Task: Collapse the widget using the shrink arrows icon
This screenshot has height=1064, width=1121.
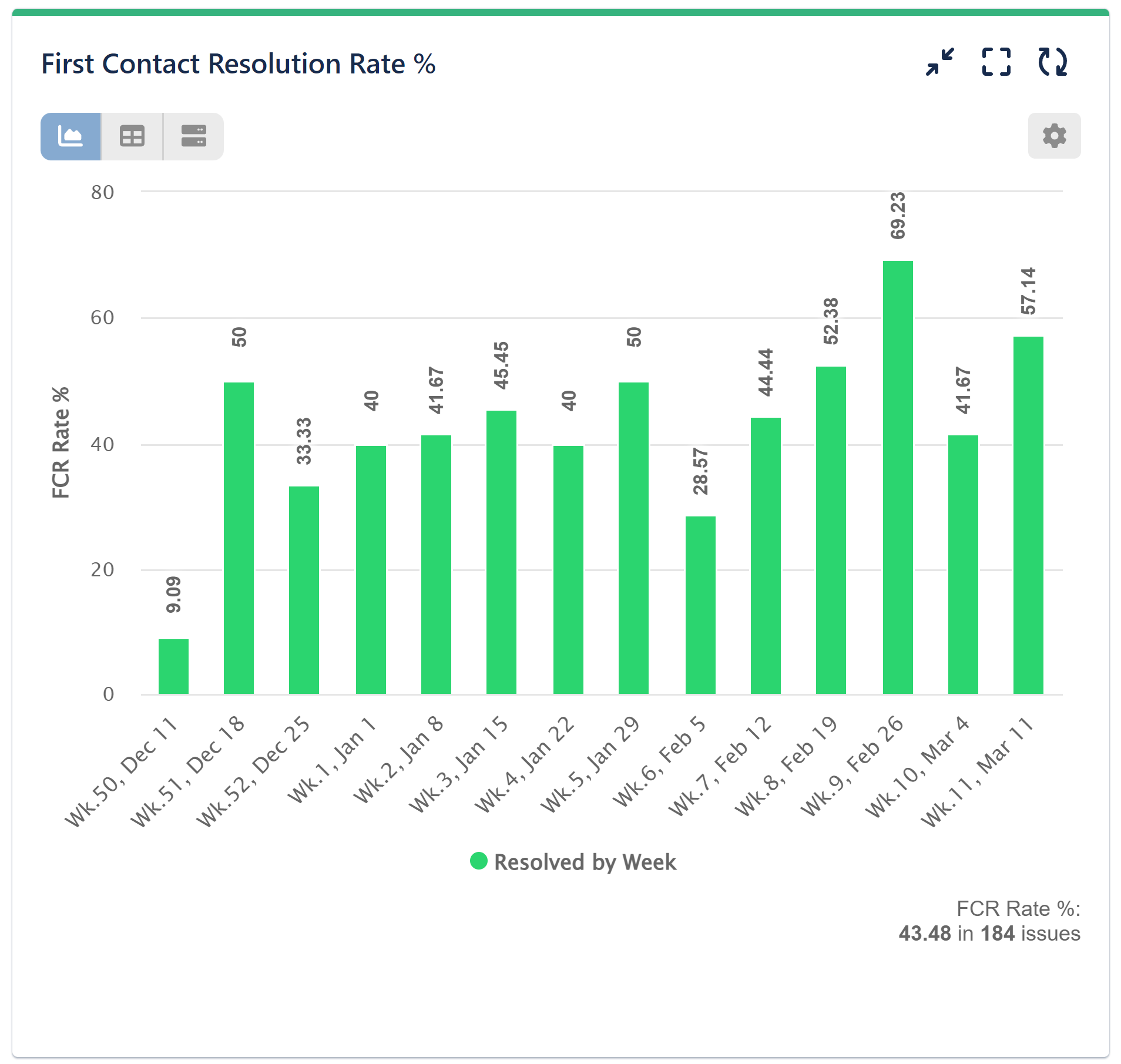Action: pos(939,62)
